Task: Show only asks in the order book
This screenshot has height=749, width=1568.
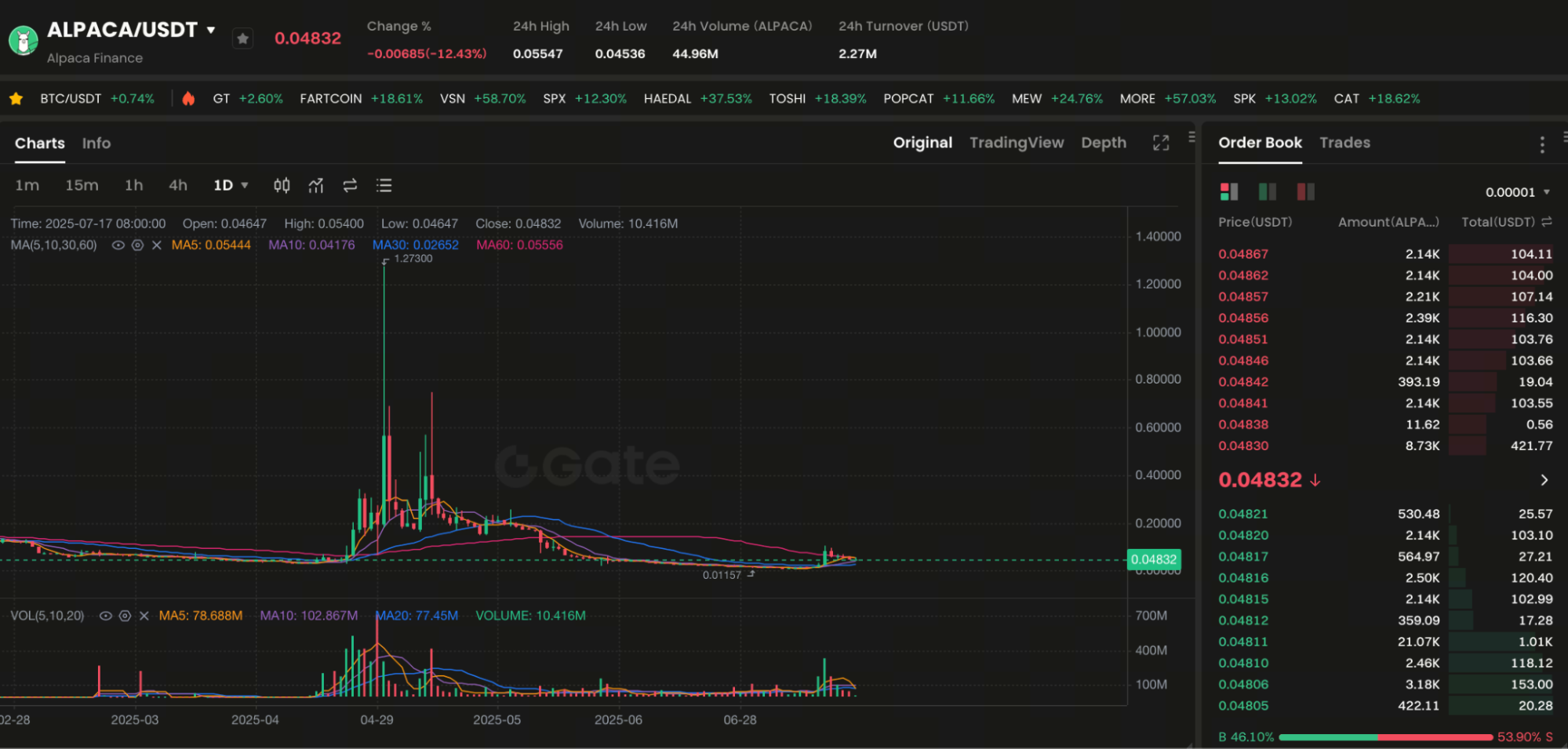Action: (x=1305, y=191)
